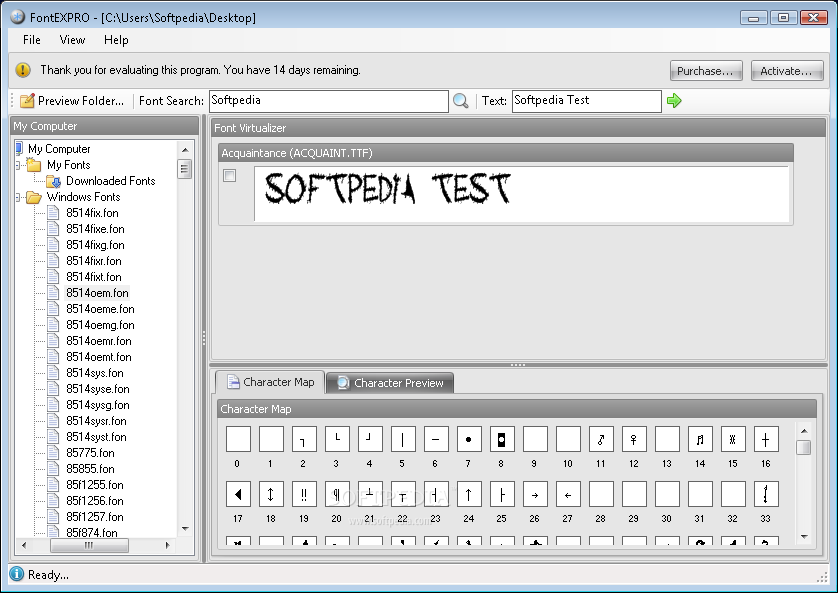
Task: Click character map cell number 26
Action: coord(535,494)
